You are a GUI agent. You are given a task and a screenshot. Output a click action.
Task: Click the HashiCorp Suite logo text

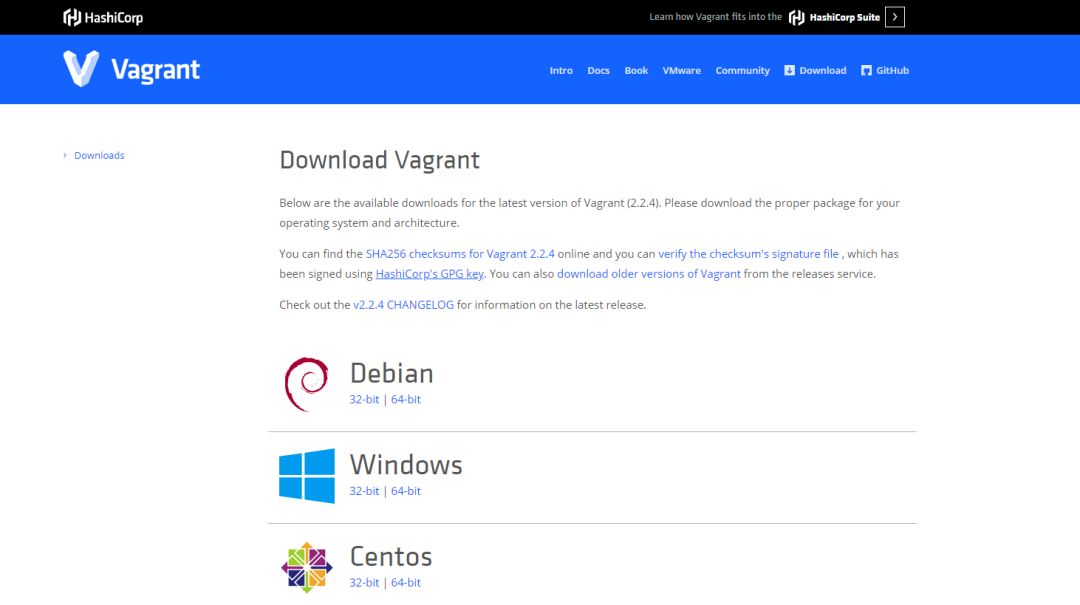tap(834, 17)
